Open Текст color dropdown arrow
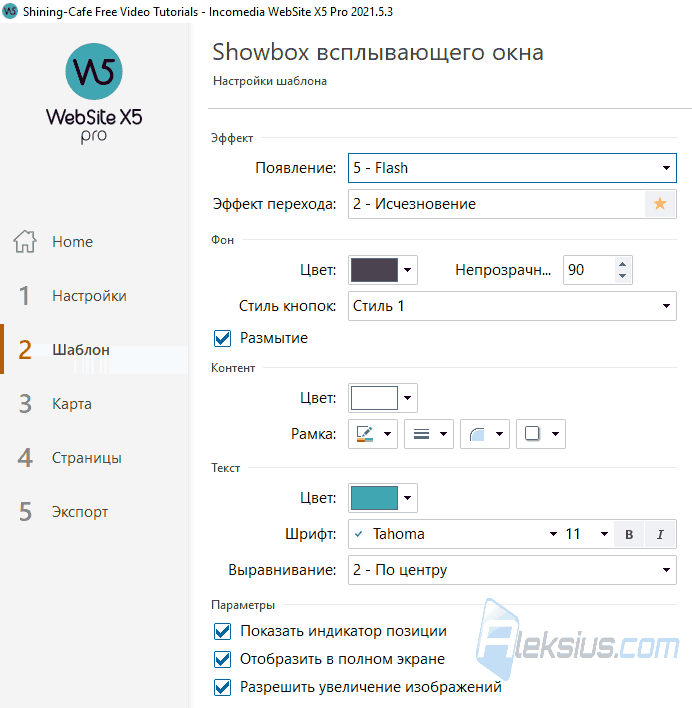This screenshot has height=708, width=692. click(408, 498)
